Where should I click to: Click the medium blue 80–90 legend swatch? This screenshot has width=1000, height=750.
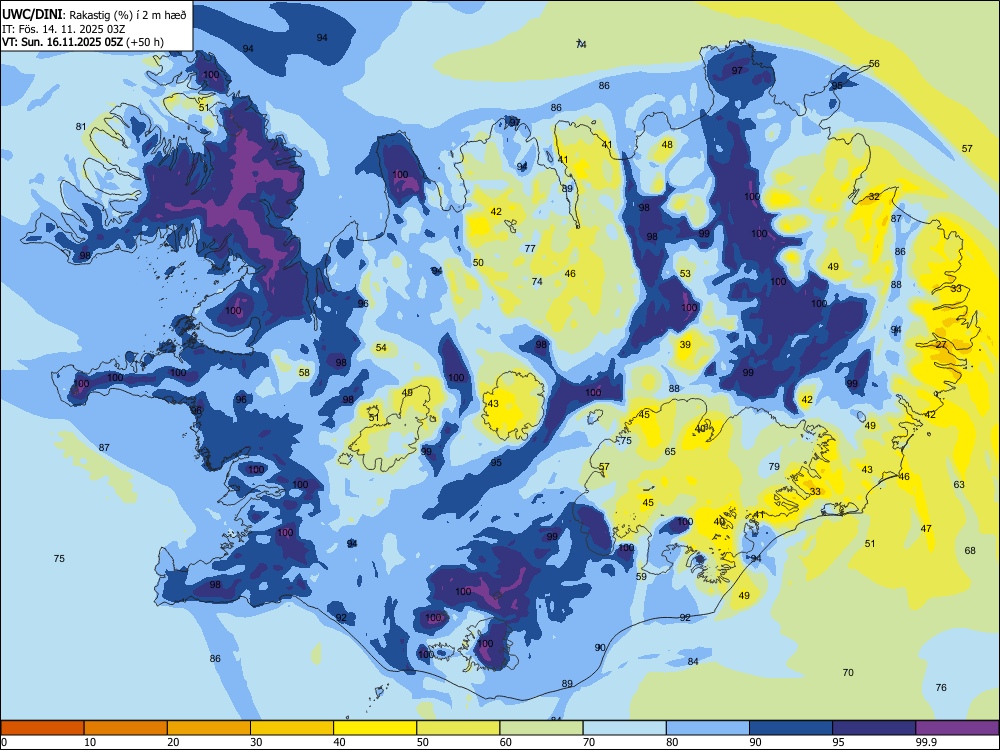[x=708, y=728]
